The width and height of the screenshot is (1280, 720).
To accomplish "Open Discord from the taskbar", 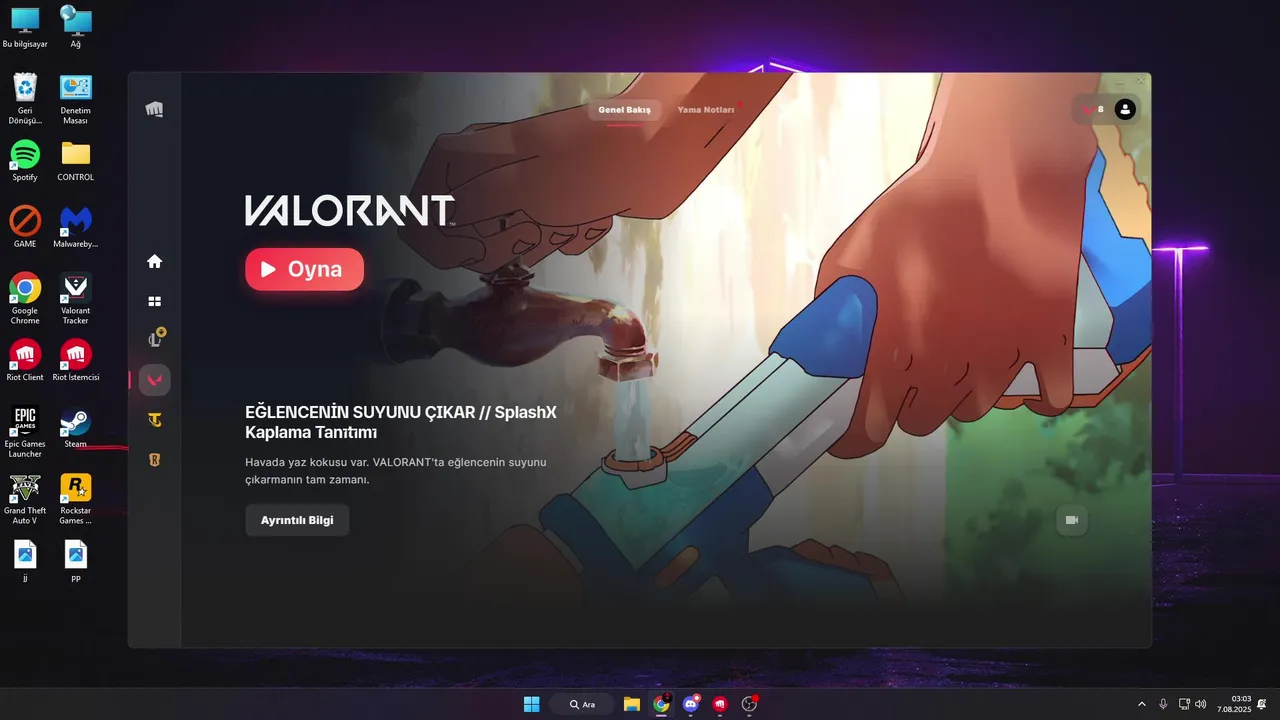I will point(690,704).
